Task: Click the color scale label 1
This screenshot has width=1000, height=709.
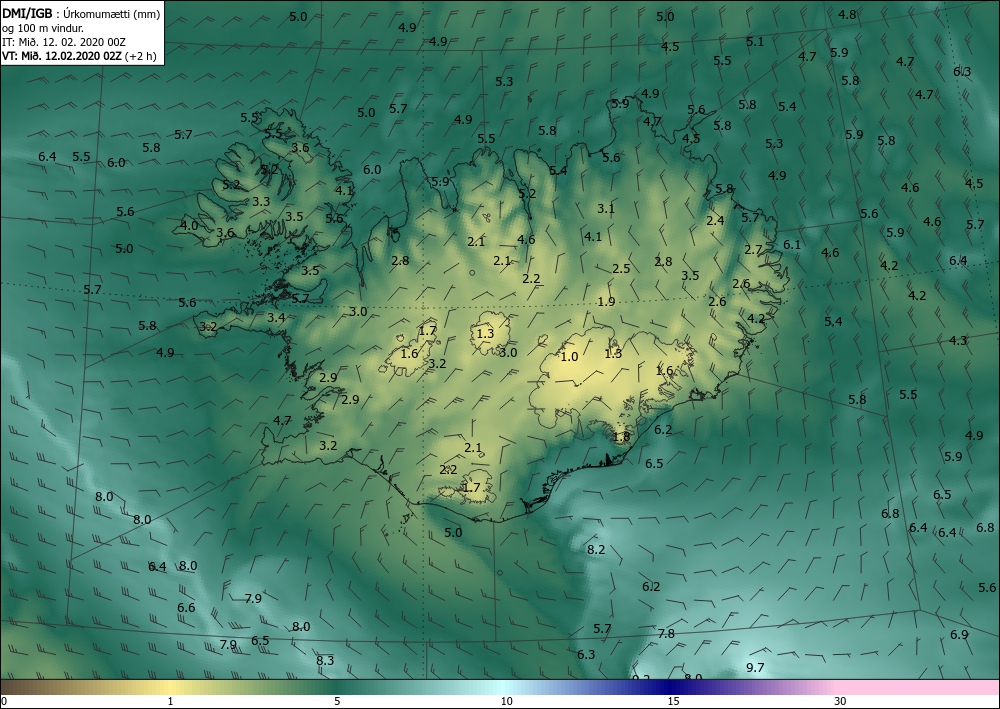Action: tap(170, 702)
